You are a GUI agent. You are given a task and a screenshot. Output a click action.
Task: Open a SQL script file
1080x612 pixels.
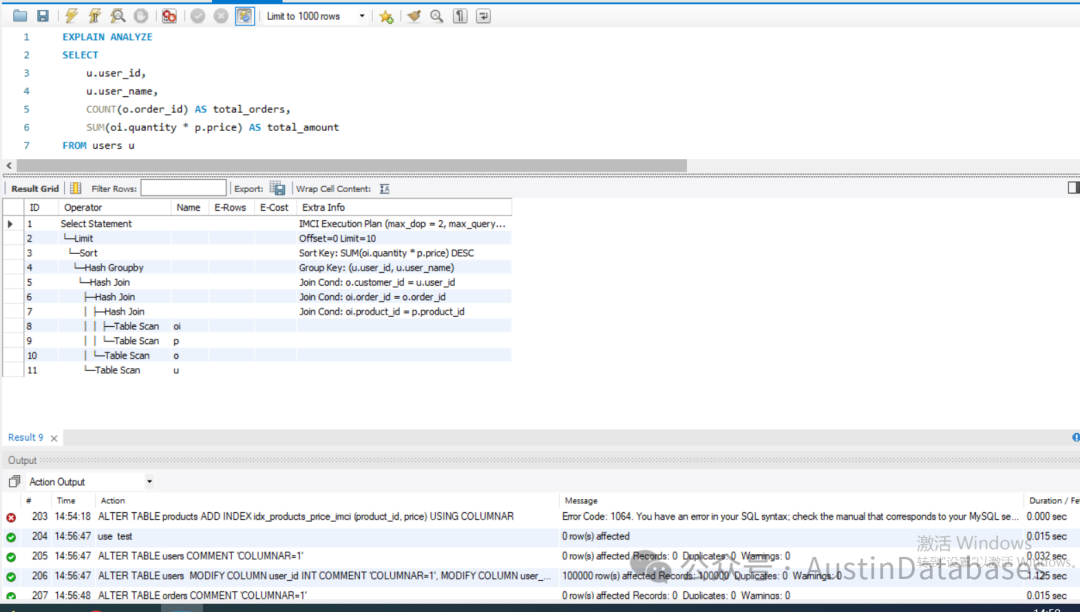(20, 16)
